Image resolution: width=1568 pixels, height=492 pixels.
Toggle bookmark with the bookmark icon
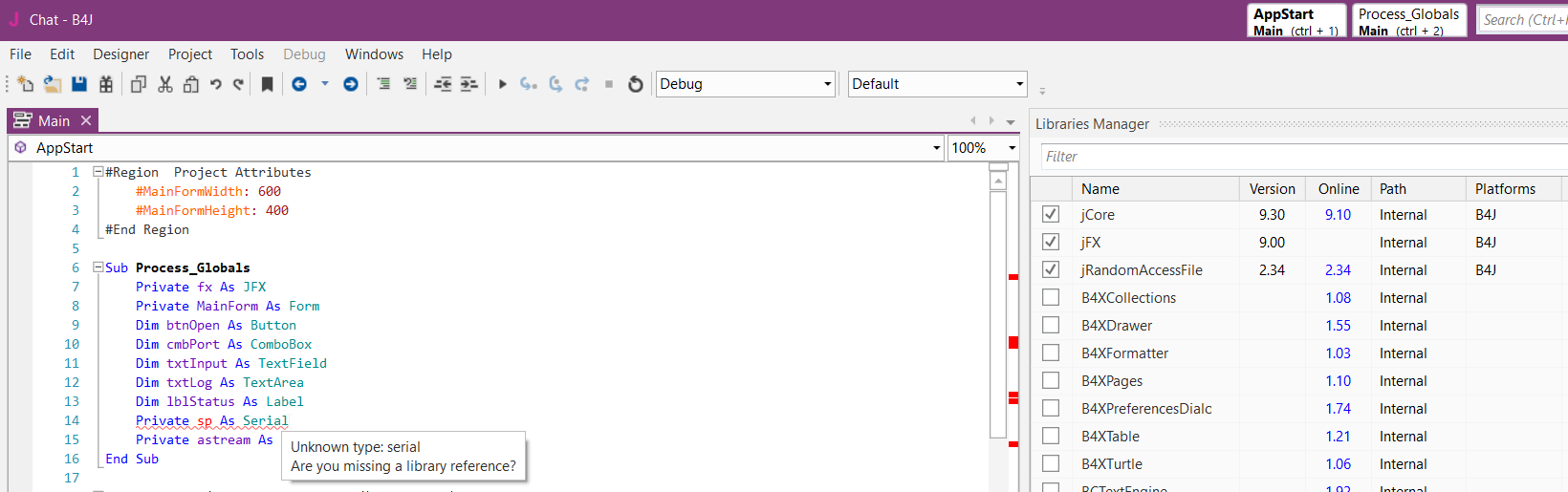267,84
